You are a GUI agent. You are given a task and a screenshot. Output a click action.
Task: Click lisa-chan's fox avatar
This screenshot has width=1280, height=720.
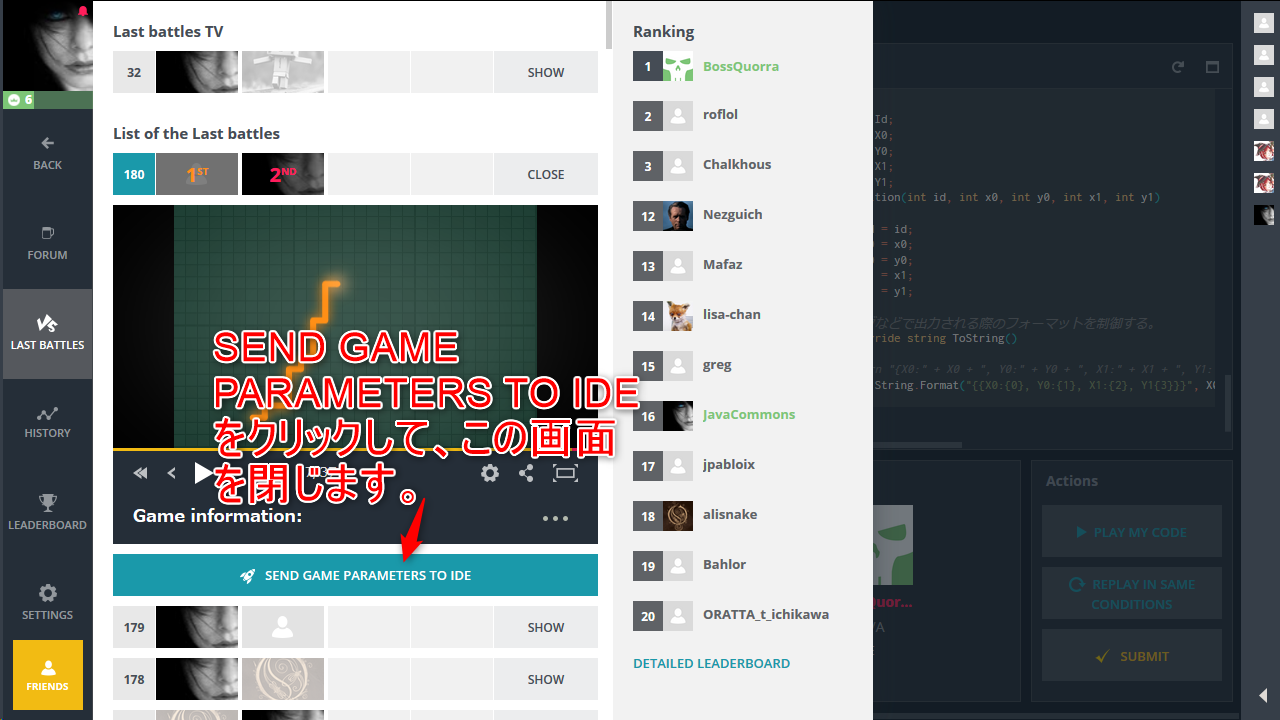[678, 314]
